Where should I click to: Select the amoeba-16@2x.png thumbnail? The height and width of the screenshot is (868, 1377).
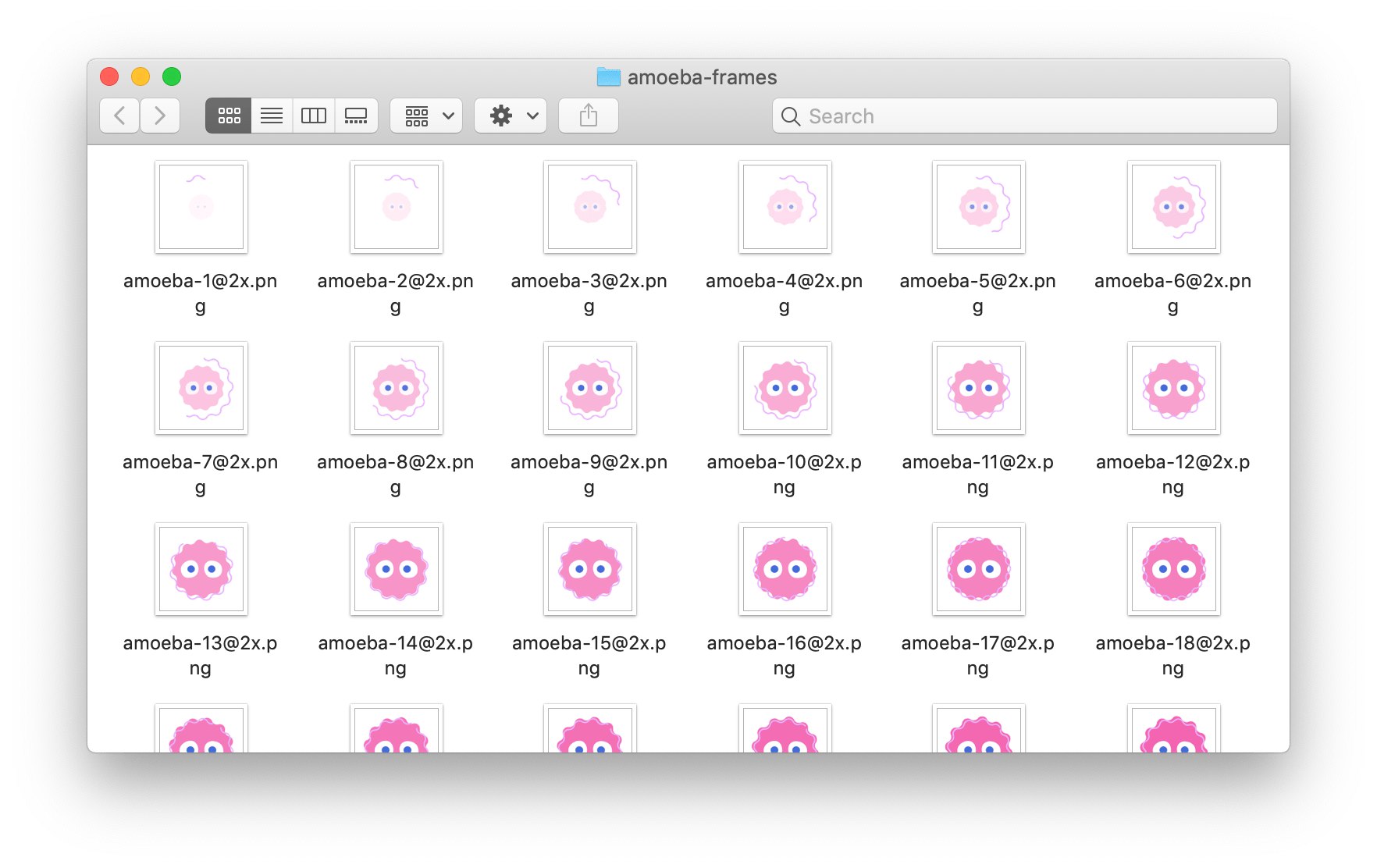785,569
